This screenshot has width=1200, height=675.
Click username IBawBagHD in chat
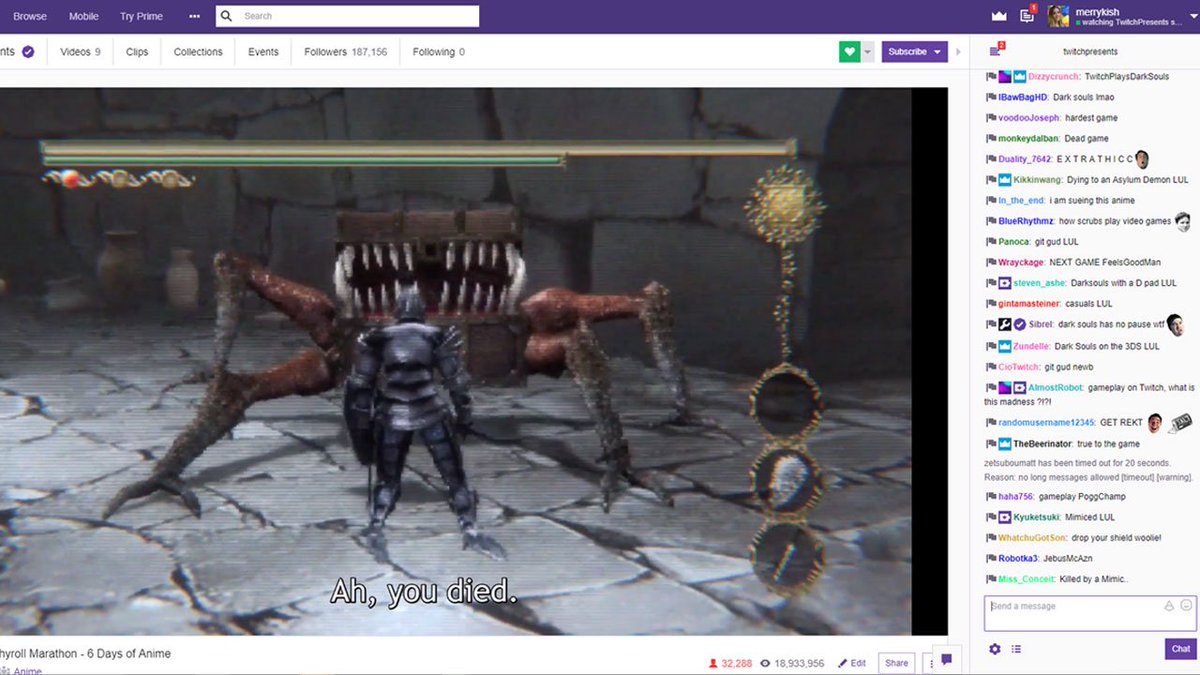(1023, 98)
